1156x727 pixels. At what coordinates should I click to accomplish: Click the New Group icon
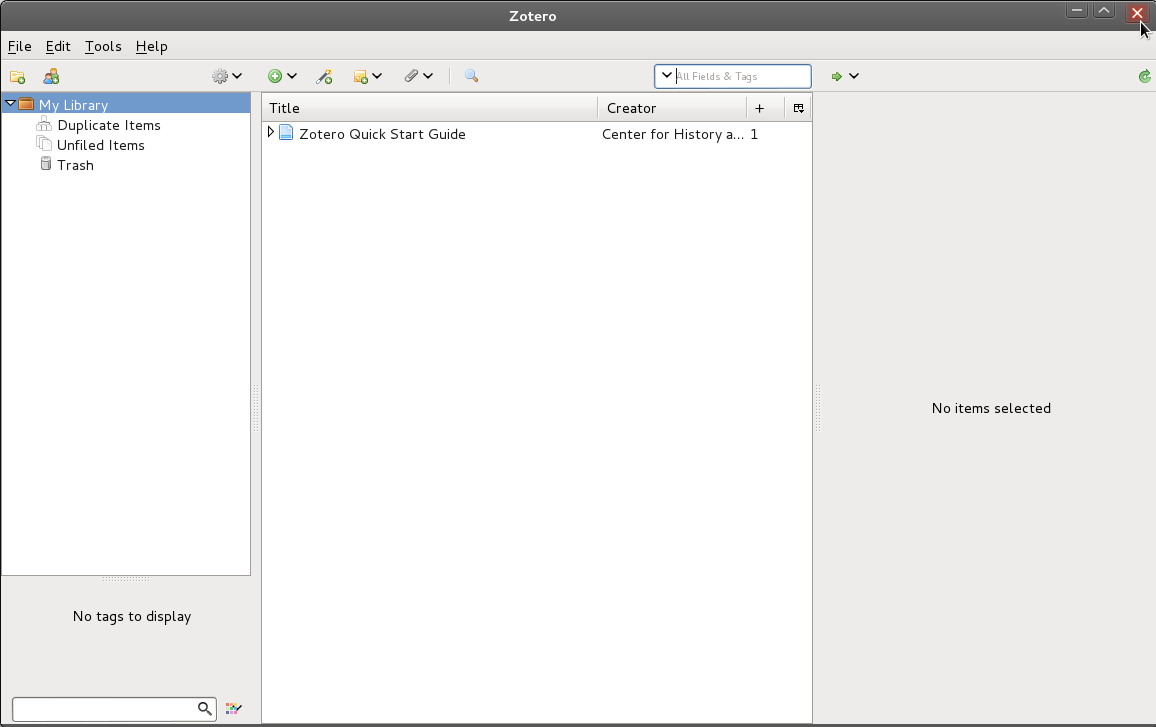pyautogui.click(x=50, y=76)
